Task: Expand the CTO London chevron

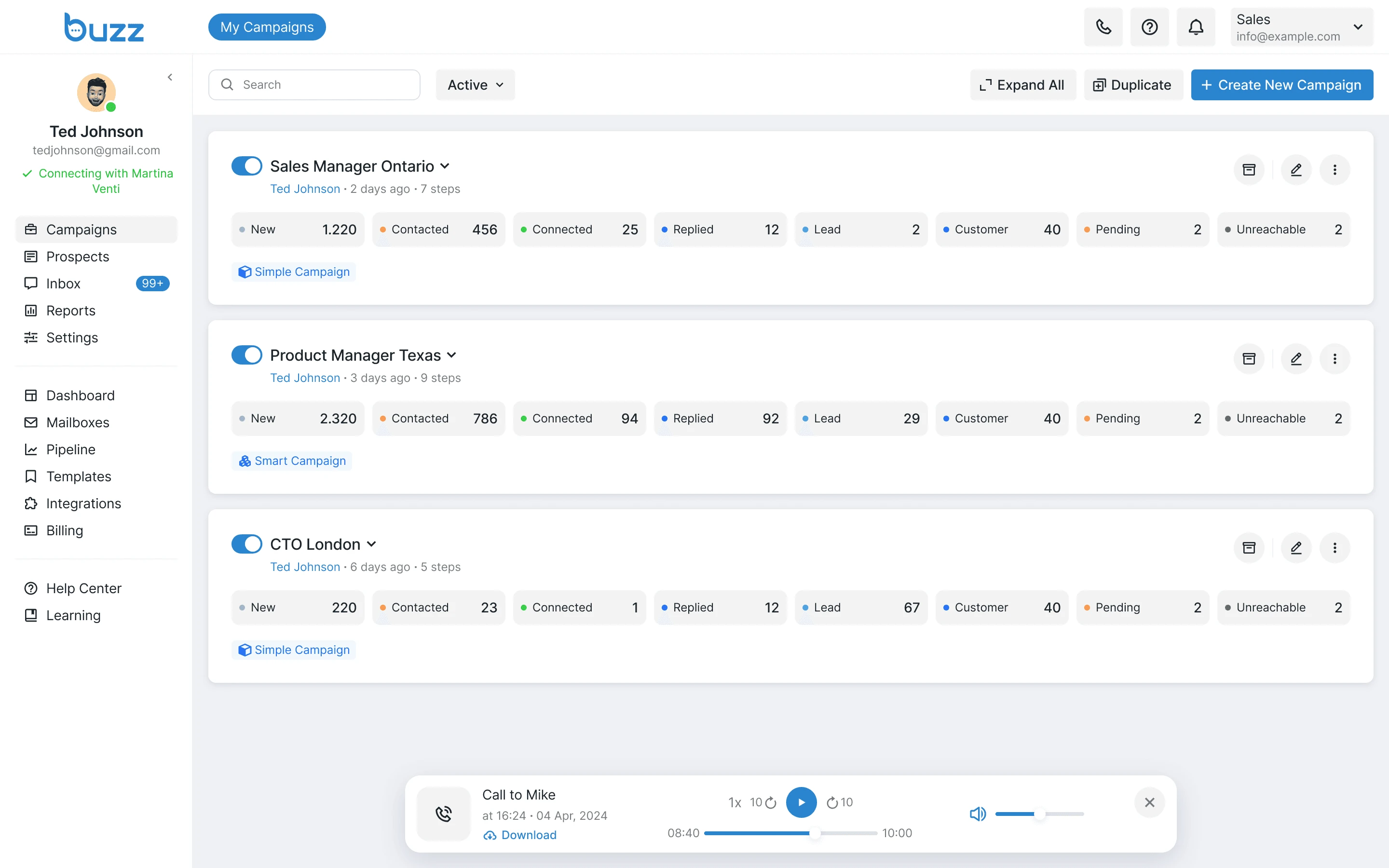Action: coord(371,543)
